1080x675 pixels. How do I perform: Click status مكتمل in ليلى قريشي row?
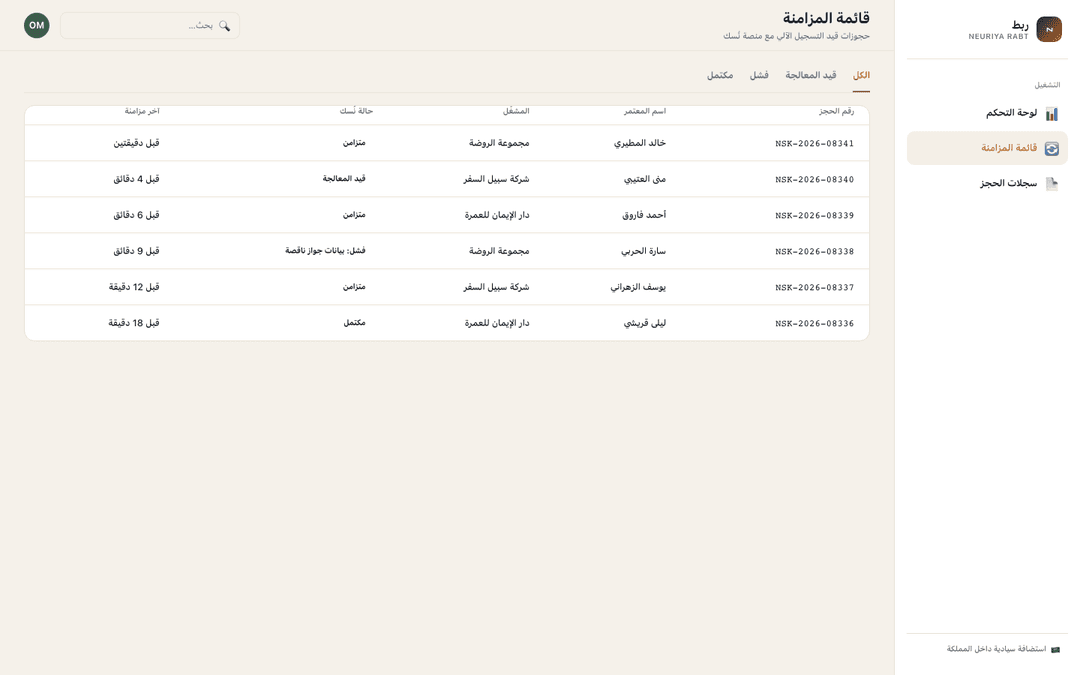[x=354, y=322]
